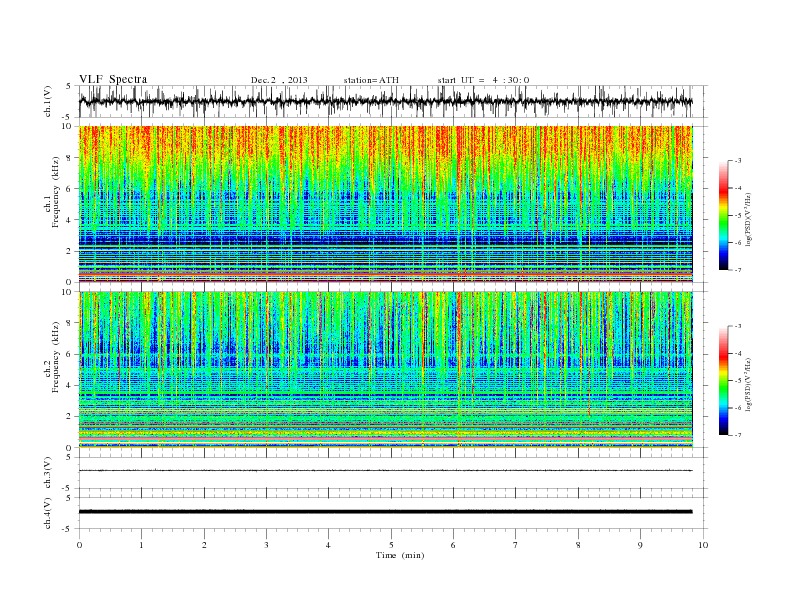Screen dimensions: 792x612
Task: Click the time axis tick label "8"
Action: [578, 545]
